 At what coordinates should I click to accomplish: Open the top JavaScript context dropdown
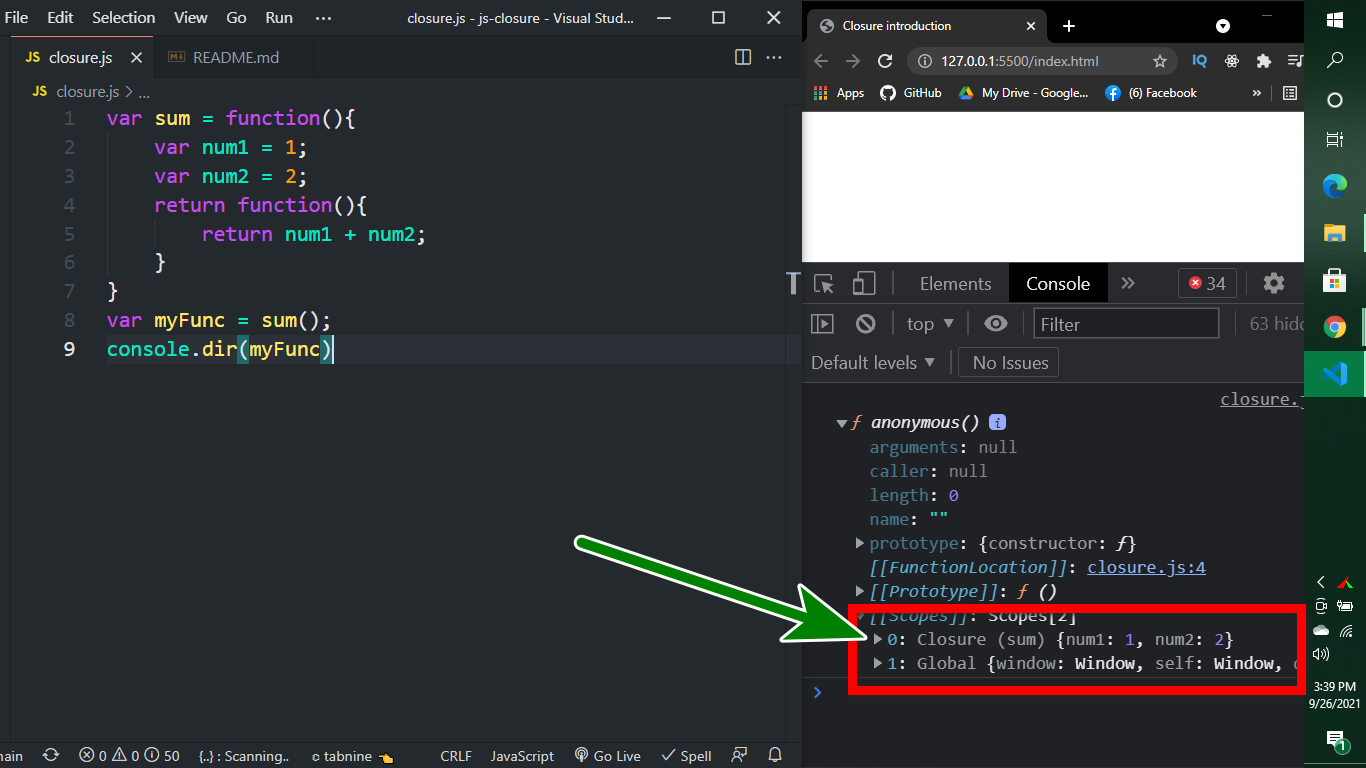click(930, 324)
